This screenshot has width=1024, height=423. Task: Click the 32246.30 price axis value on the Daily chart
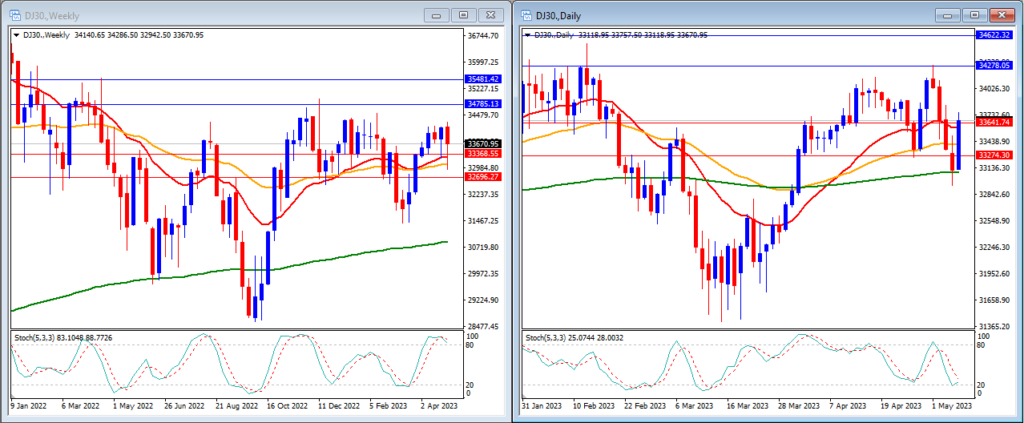pos(994,247)
